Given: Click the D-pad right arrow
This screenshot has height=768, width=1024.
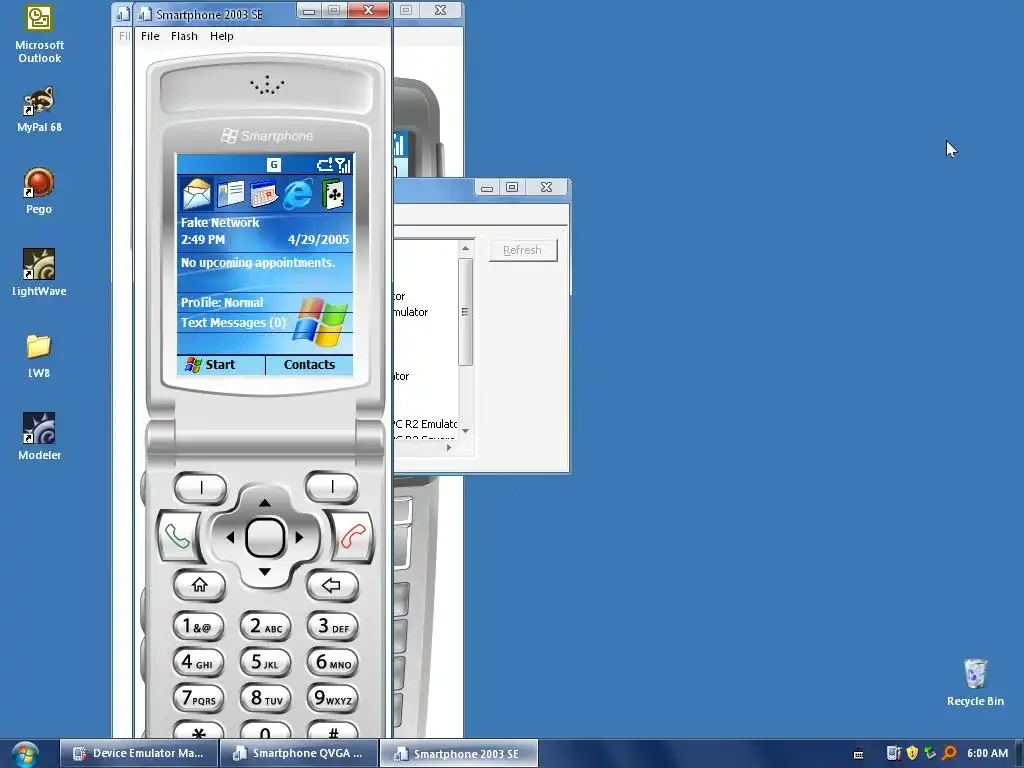Looking at the screenshot, I should coord(300,537).
